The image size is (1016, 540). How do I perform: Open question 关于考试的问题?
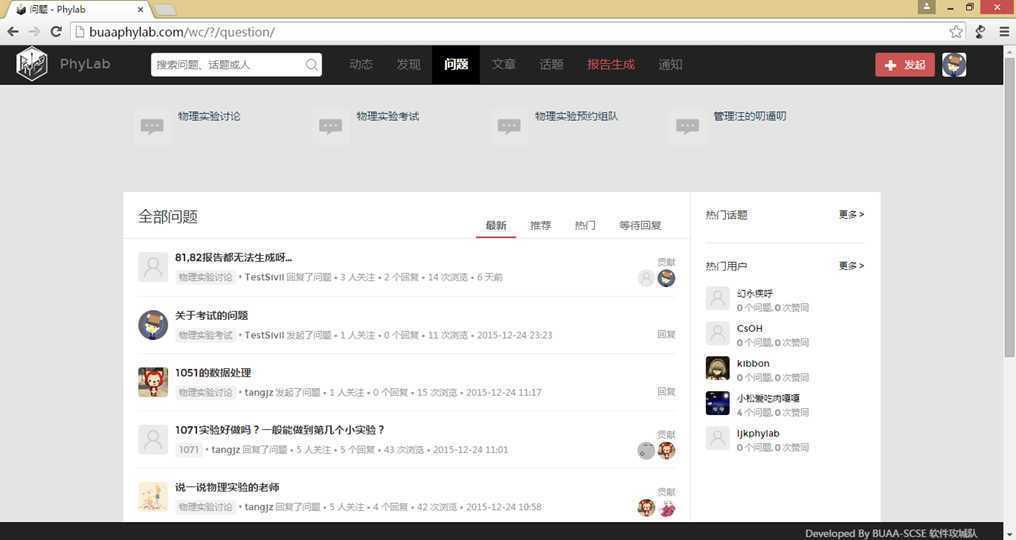[x=212, y=316]
